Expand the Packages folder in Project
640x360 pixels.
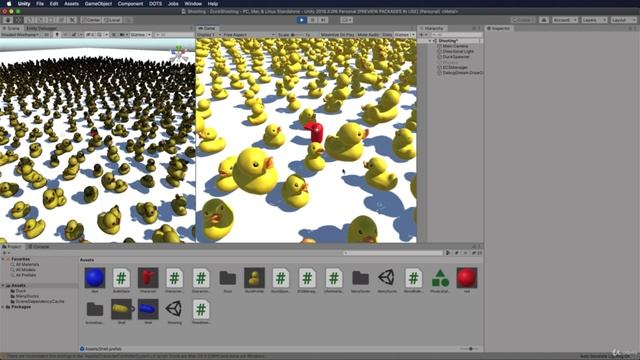3,307
